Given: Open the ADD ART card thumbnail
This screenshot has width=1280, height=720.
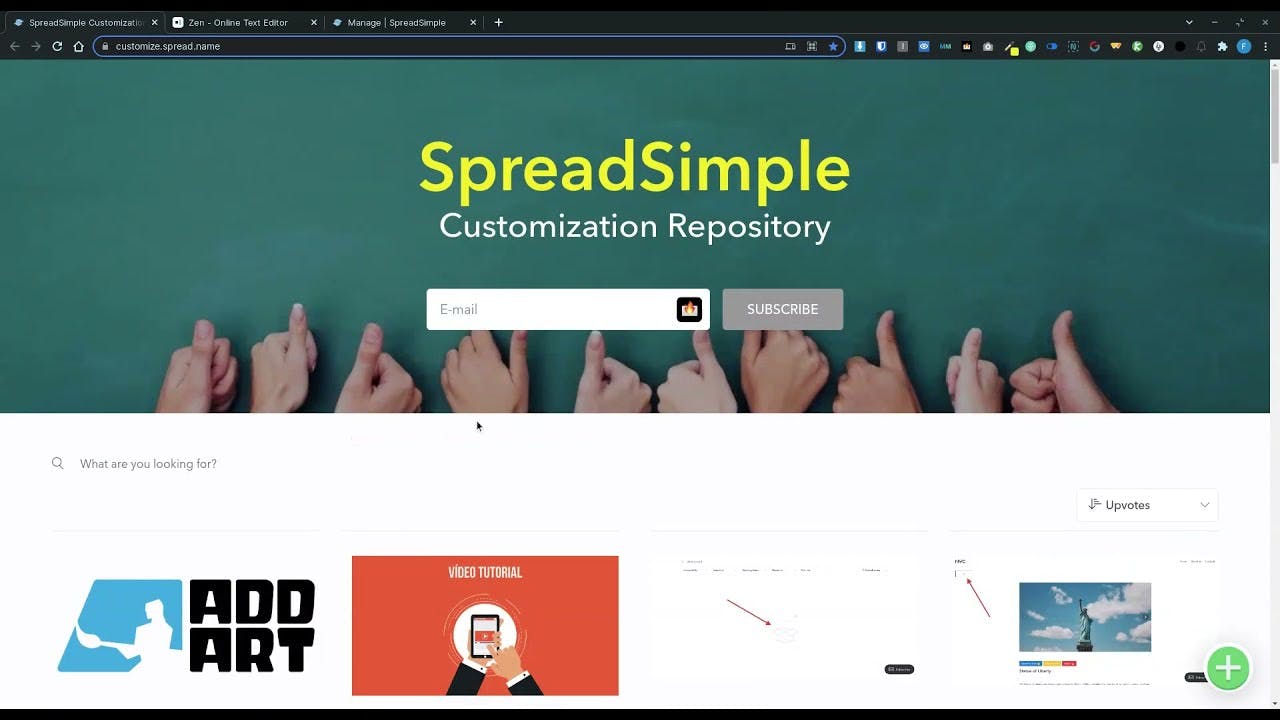Looking at the screenshot, I should pyautogui.click(x=186, y=625).
